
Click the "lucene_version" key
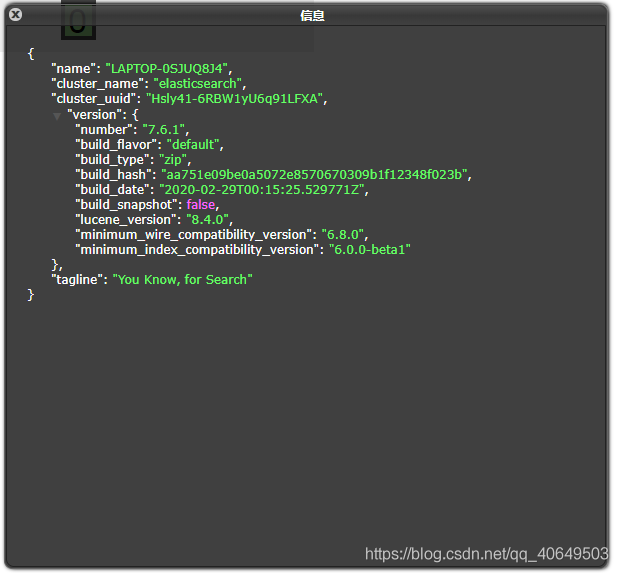tap(126, 220)
